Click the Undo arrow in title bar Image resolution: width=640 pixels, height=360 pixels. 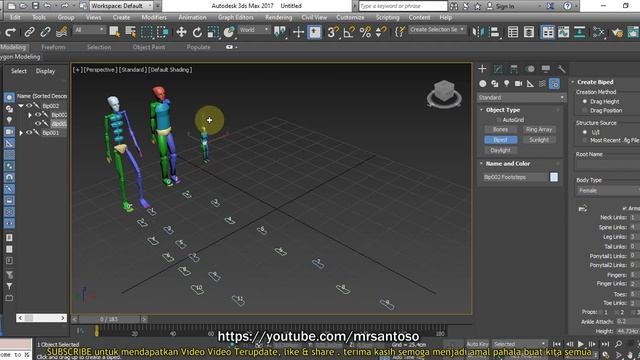click(47, 6)
